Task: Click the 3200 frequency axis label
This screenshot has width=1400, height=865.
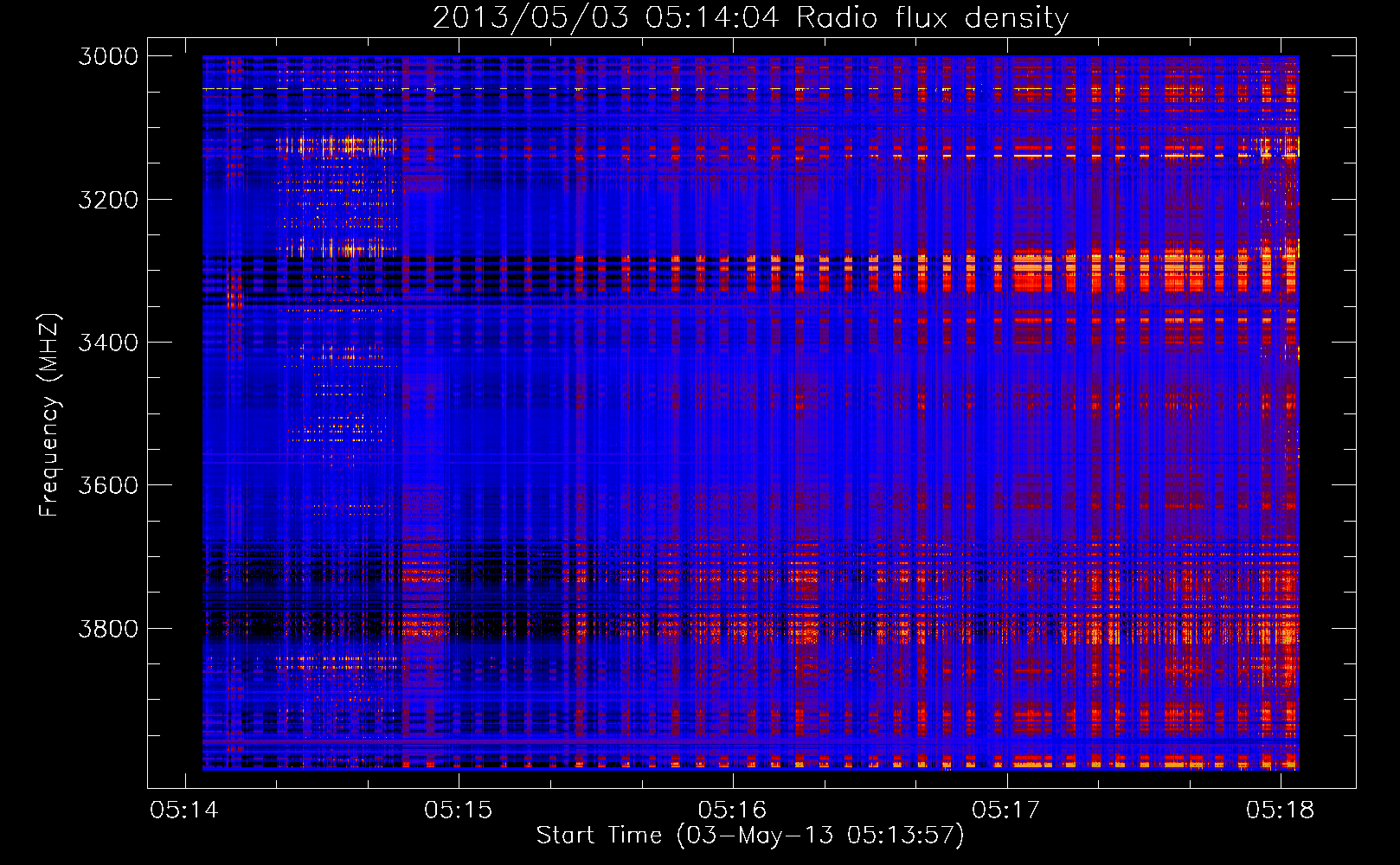Action: pos(108,200)
